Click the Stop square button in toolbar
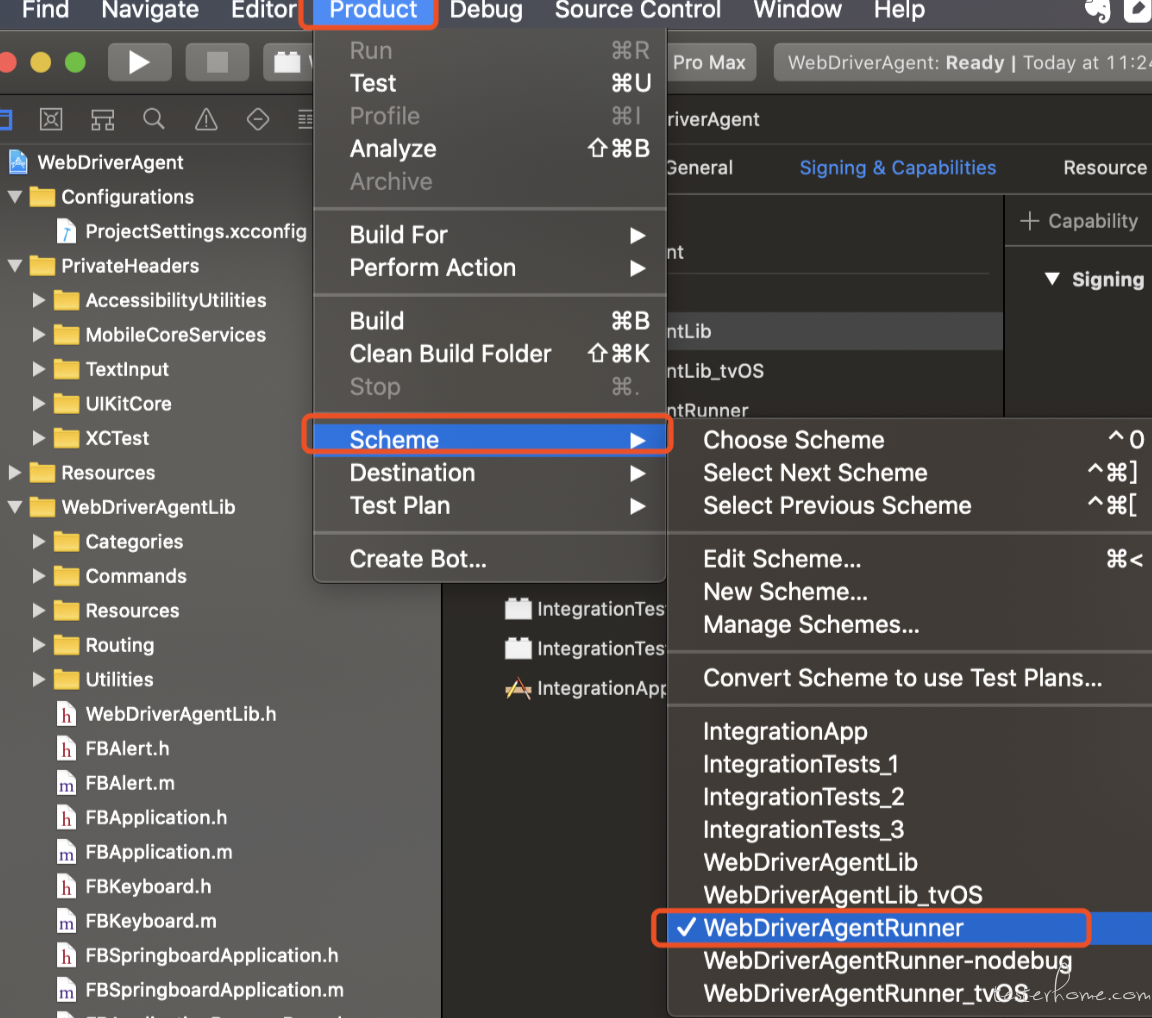Viewport: 1152px width, 1018px height. point(217,62)
